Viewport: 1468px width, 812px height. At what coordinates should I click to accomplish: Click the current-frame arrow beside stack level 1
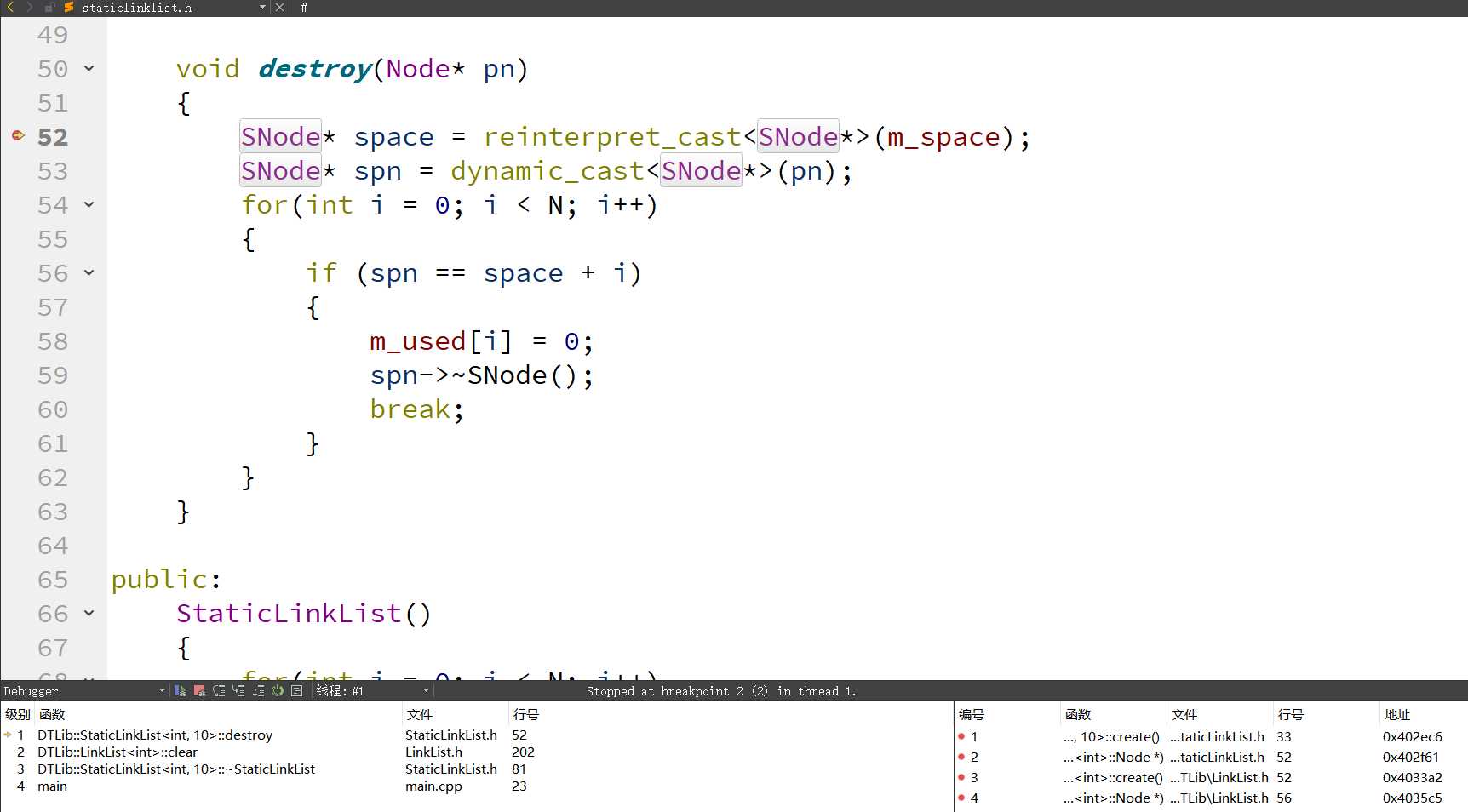click(x=8, y=735)
